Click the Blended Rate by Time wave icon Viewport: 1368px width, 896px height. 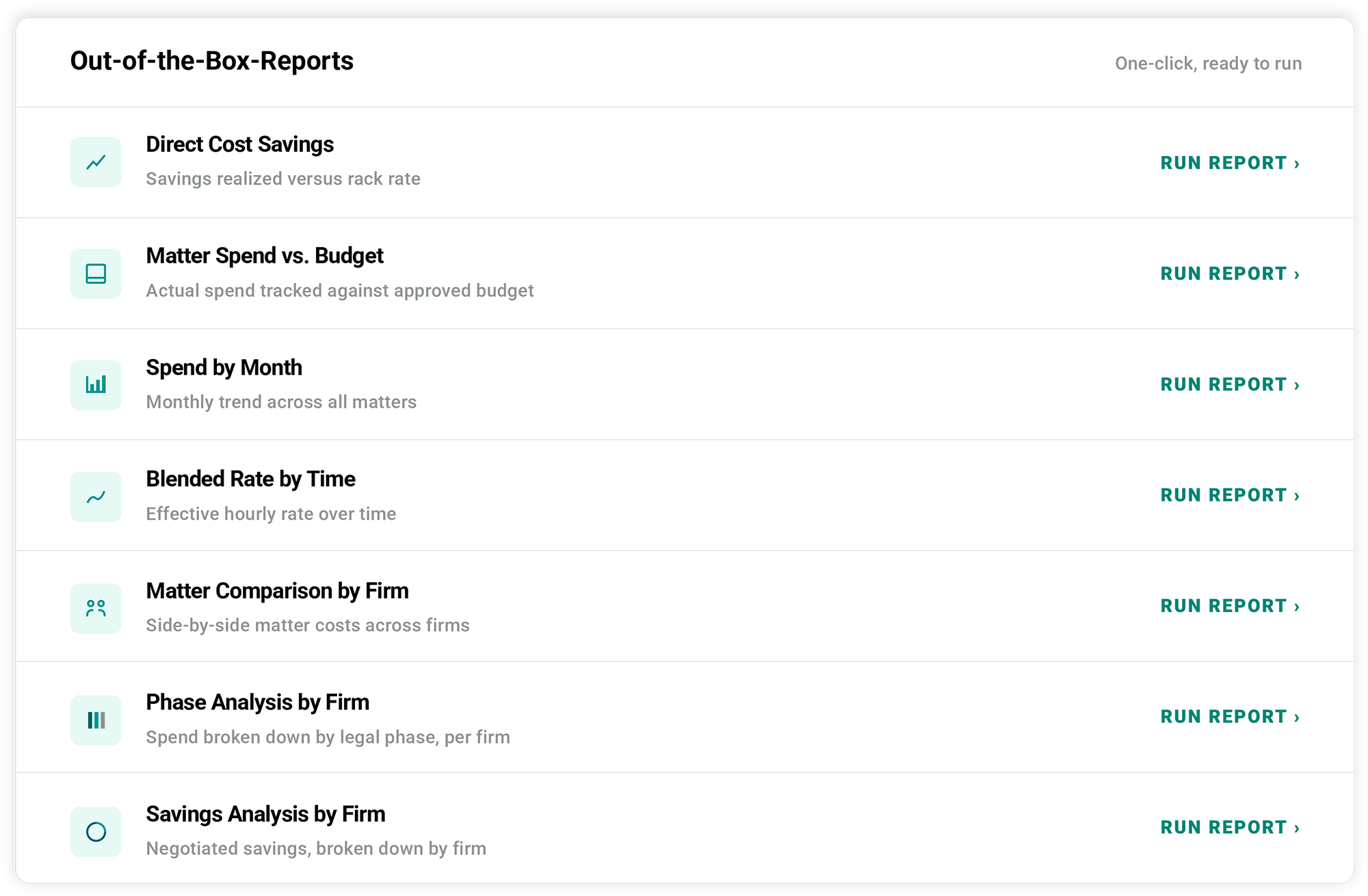pos(96,497)
